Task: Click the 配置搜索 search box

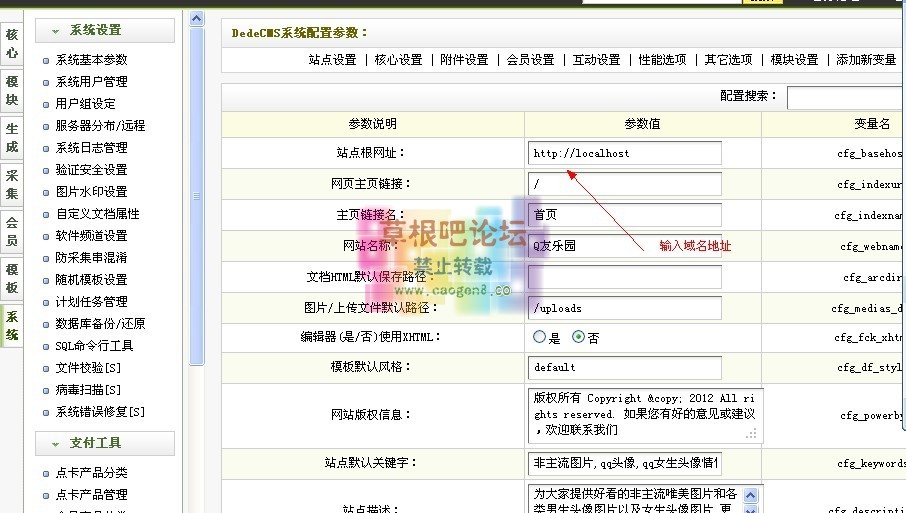Action: tap(845, 97)
